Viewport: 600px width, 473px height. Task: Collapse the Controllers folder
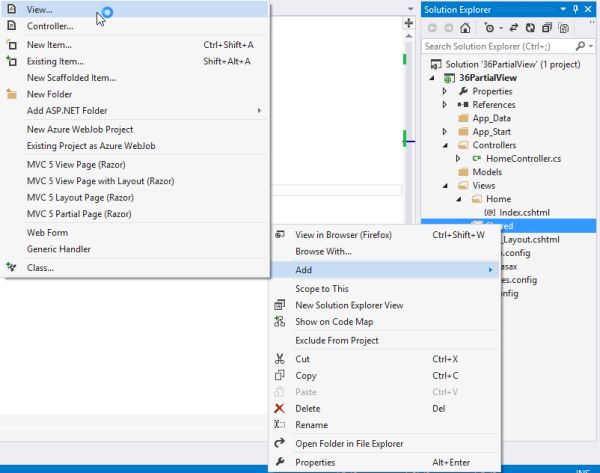pos(445,145)
